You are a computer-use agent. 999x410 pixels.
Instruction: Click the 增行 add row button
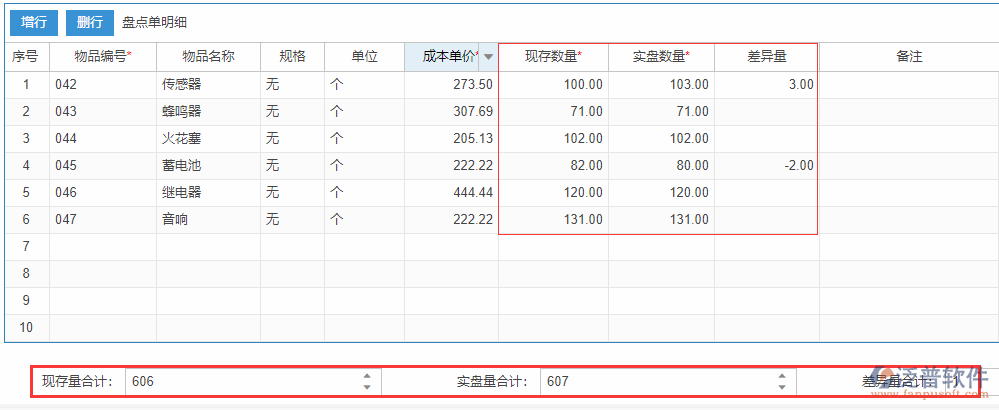pyautogui.click(x=34, y=22)
